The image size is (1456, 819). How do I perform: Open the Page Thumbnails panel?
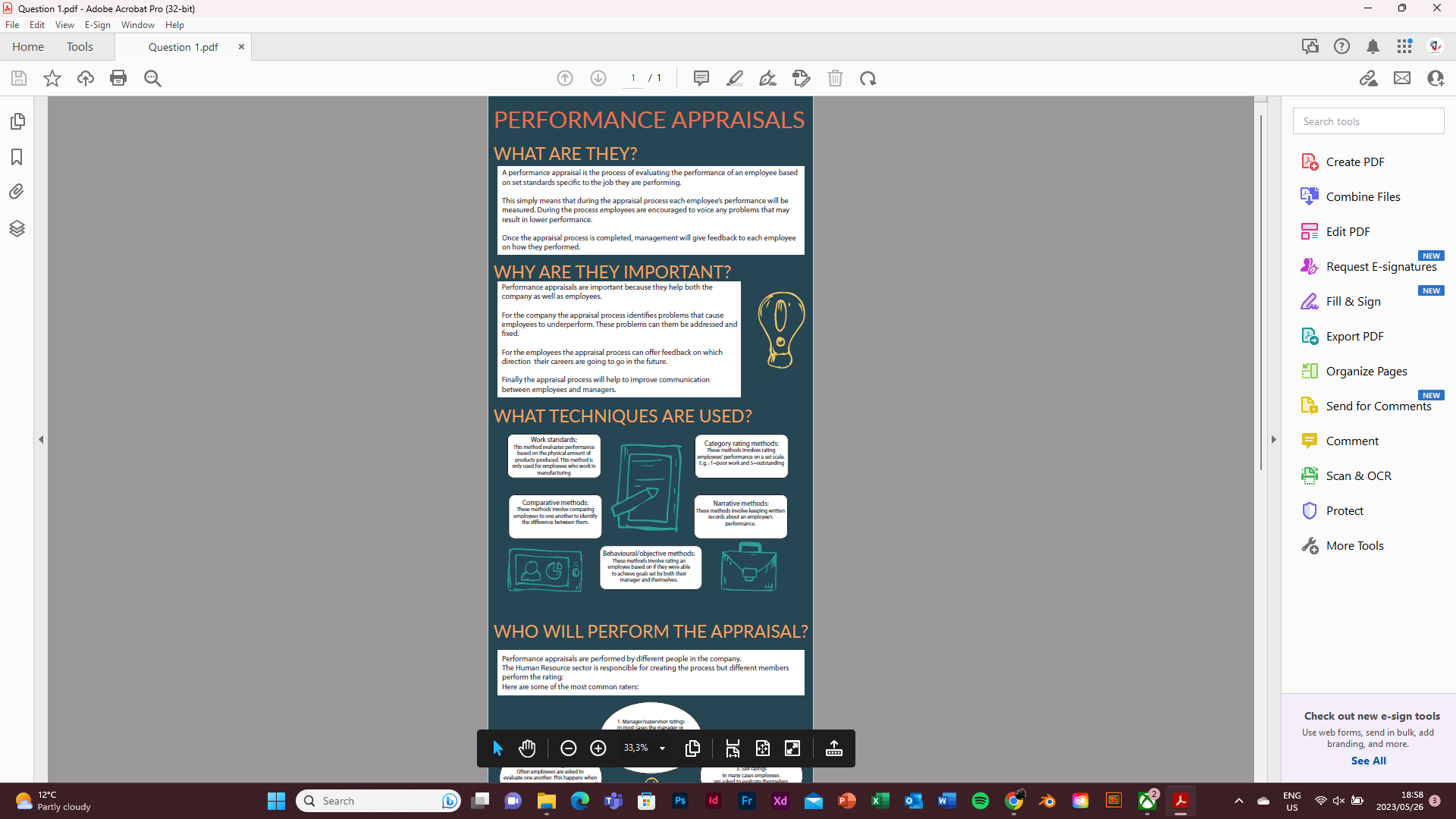click(x=17, y=121)
